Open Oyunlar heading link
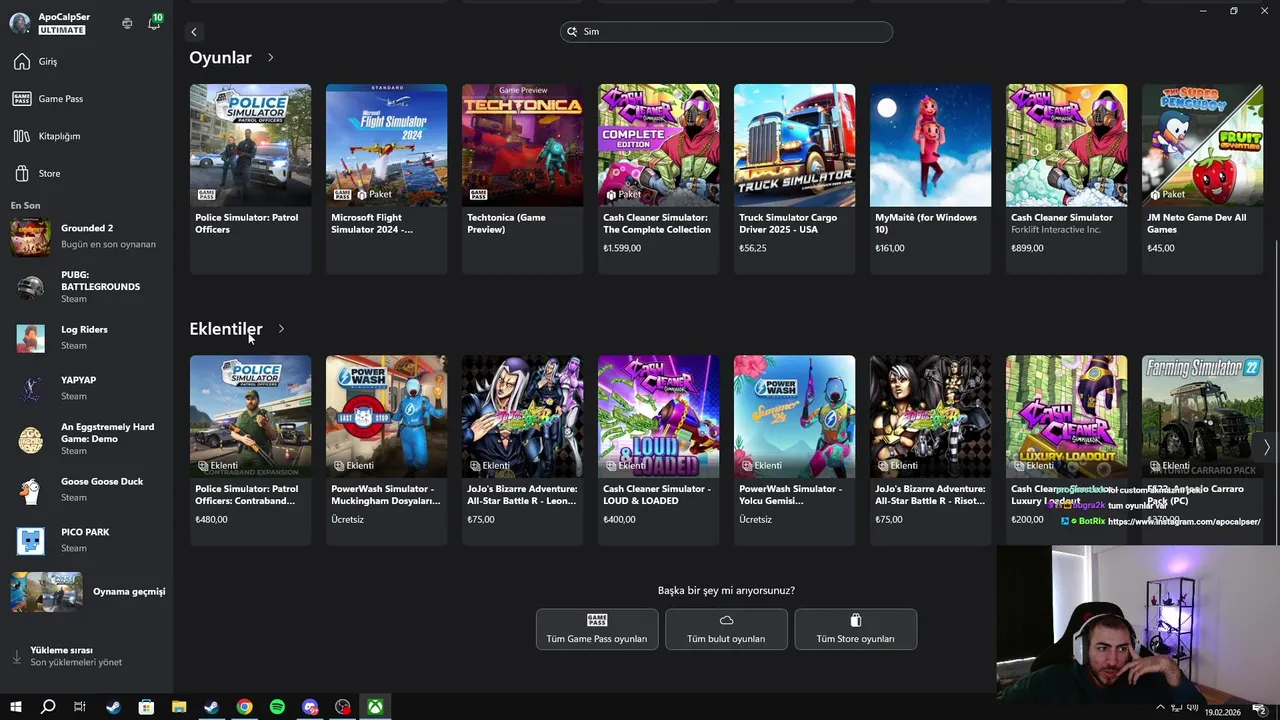 [x=220, y=58]
